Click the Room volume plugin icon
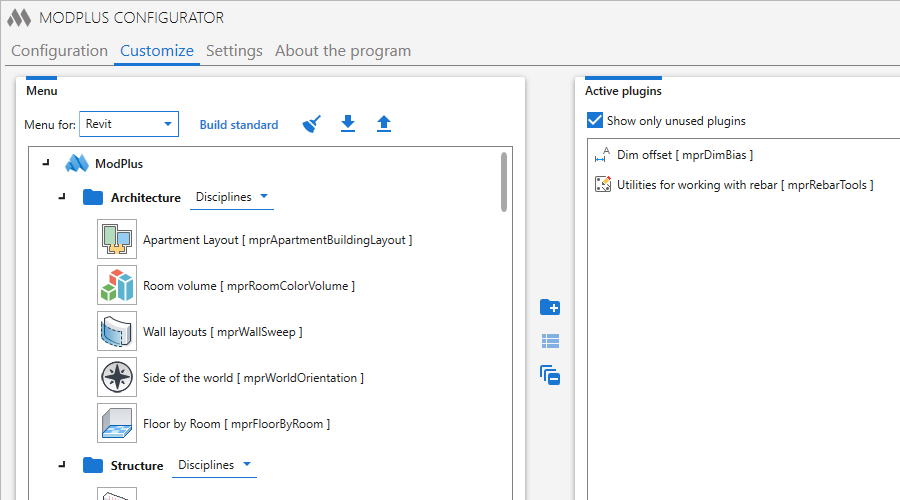The width and height of the screenshot is (900, 500). [x=117, y=285]
